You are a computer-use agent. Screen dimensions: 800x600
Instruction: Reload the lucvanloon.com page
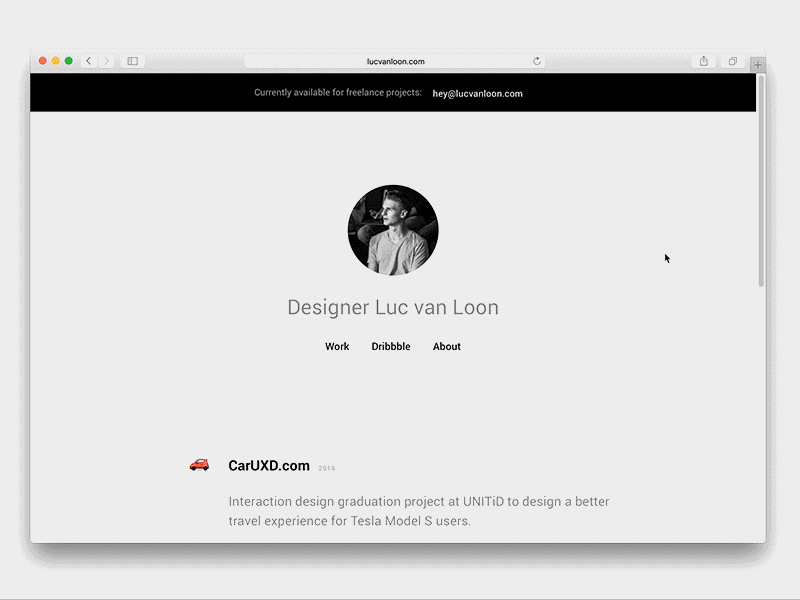(536, 61)
